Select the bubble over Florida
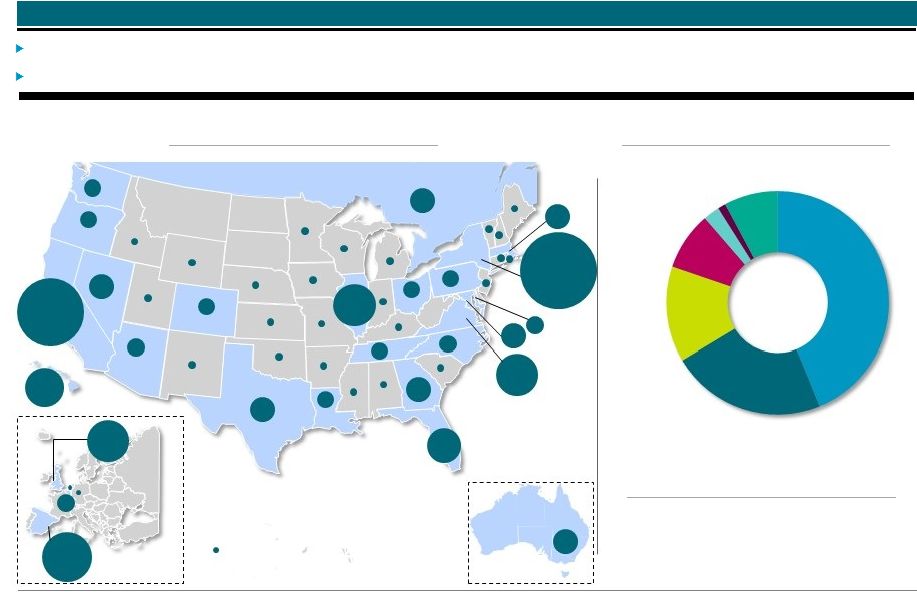 444,445
